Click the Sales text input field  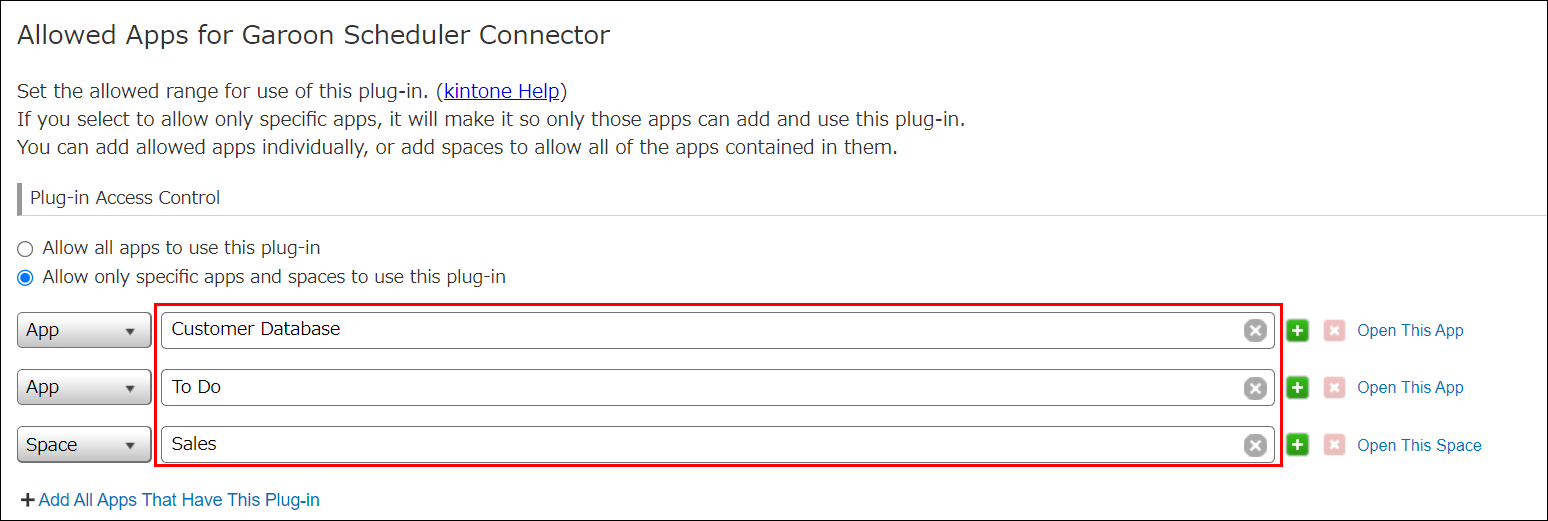click(x=700, y=445)
